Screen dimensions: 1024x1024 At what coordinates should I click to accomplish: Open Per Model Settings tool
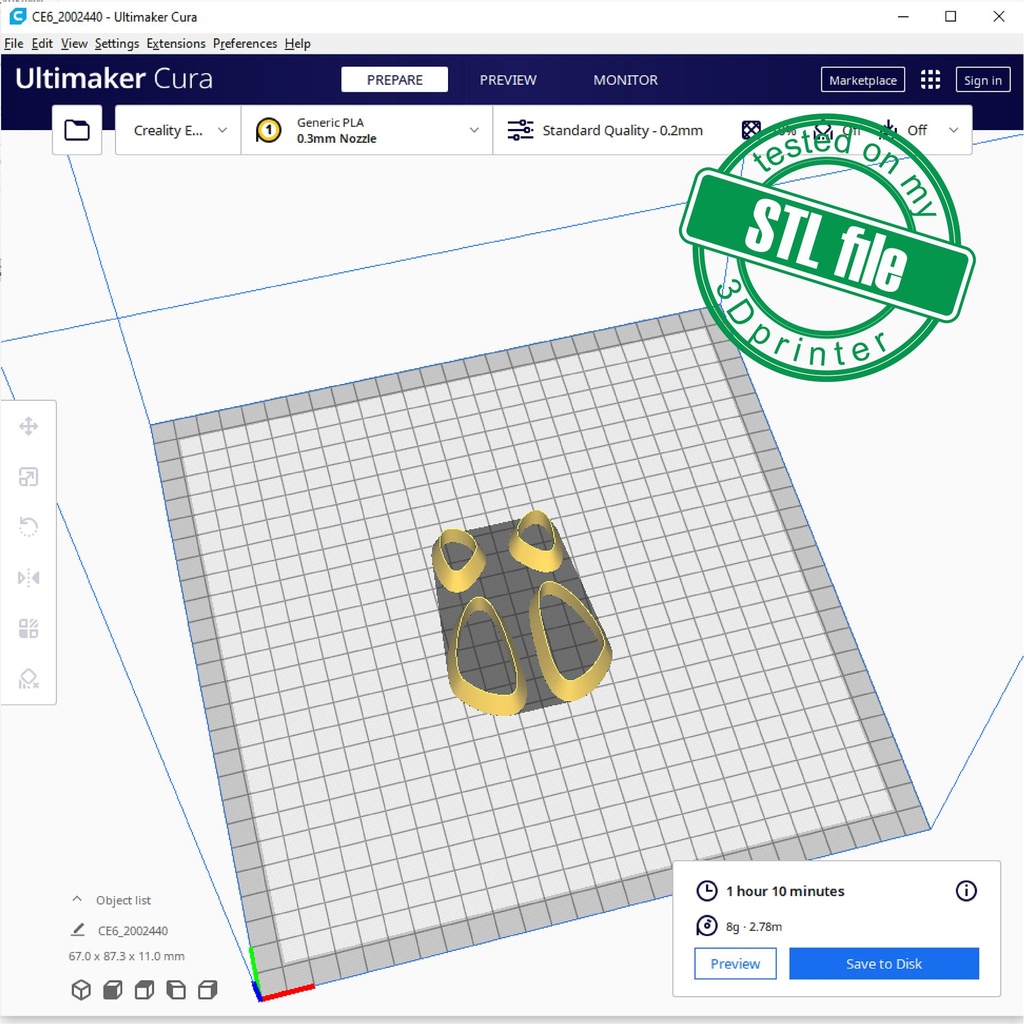[28, 628]
